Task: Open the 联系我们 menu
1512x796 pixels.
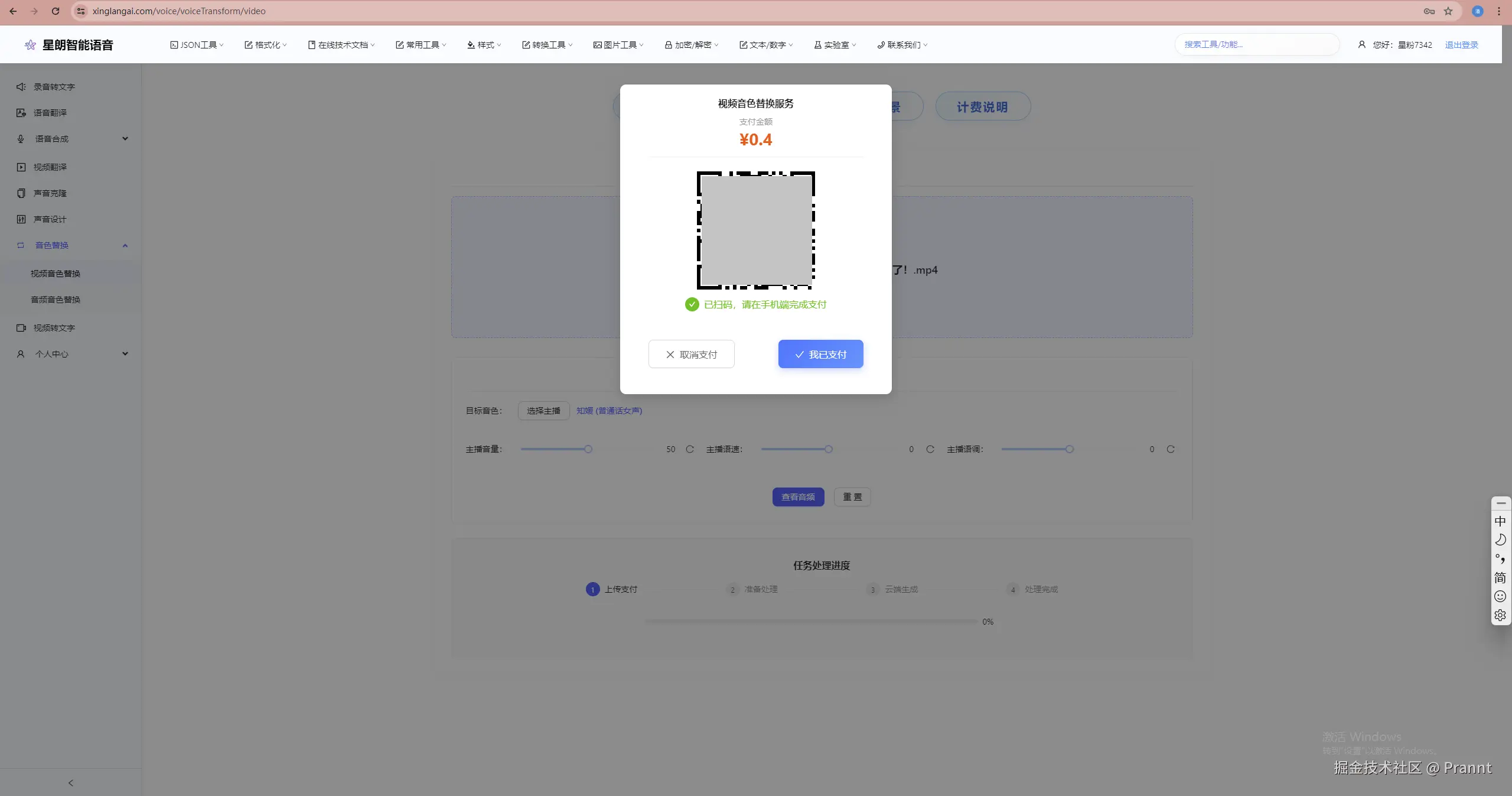Action: 902,45
